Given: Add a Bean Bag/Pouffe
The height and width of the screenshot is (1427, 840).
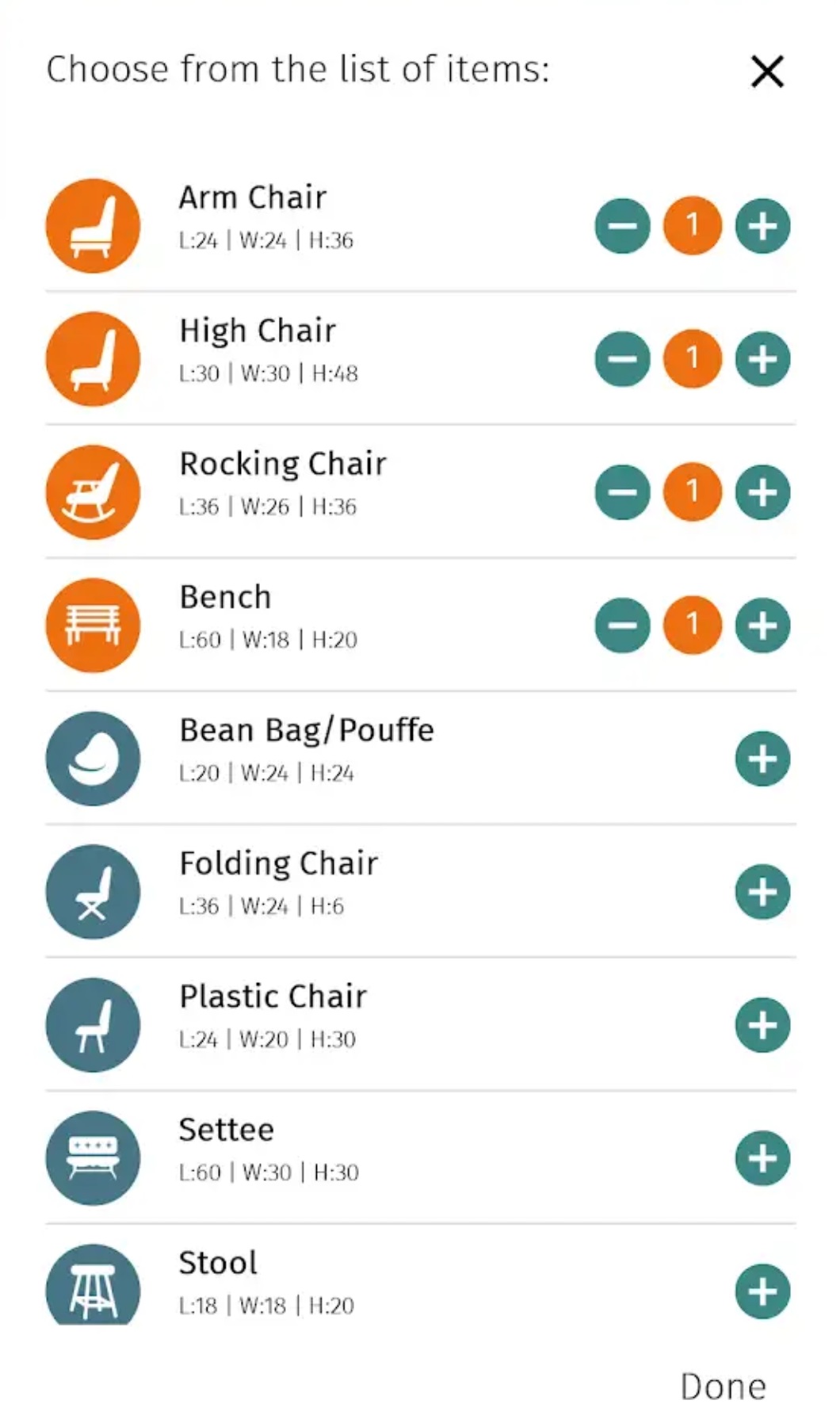Looking at the screenshot, I should click(762, 759).
